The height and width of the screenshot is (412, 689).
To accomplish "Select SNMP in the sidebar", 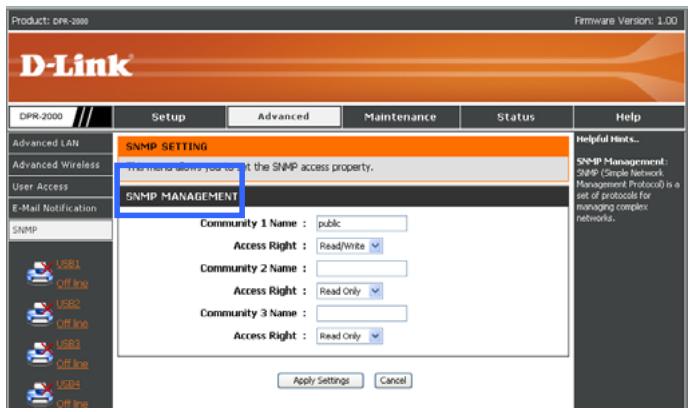I will click(60, 230).
